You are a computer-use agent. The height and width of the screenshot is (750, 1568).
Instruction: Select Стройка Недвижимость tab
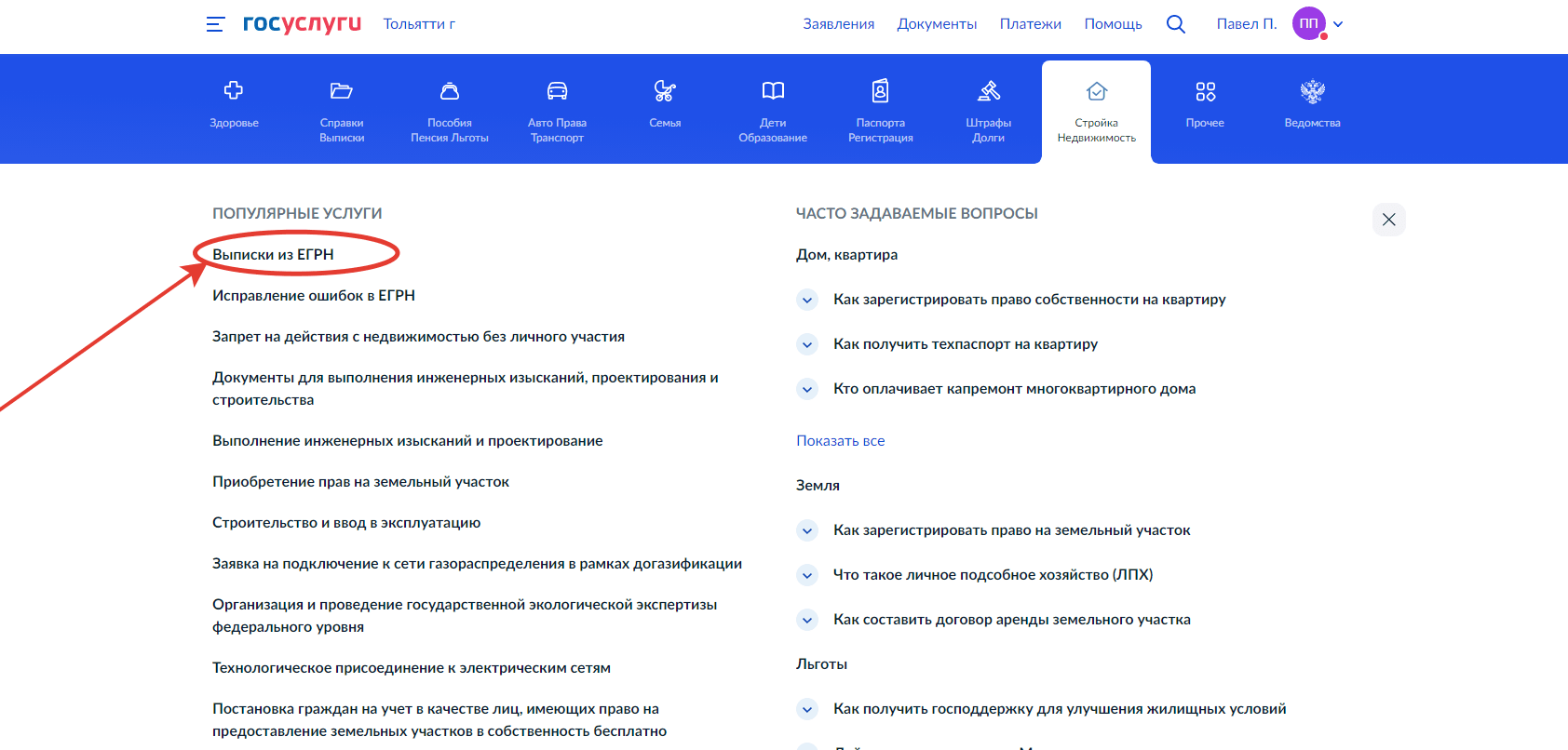(1097, 113)
